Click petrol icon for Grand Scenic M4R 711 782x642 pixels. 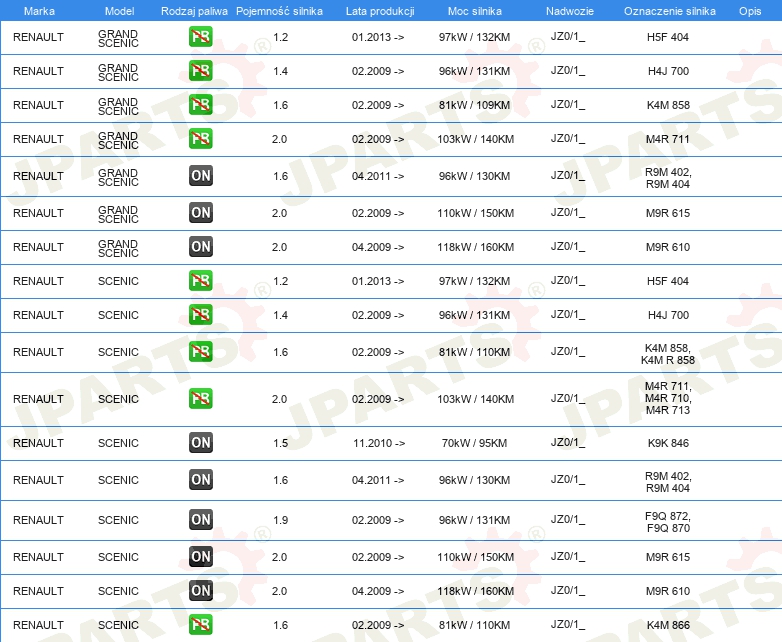[200, 139]
